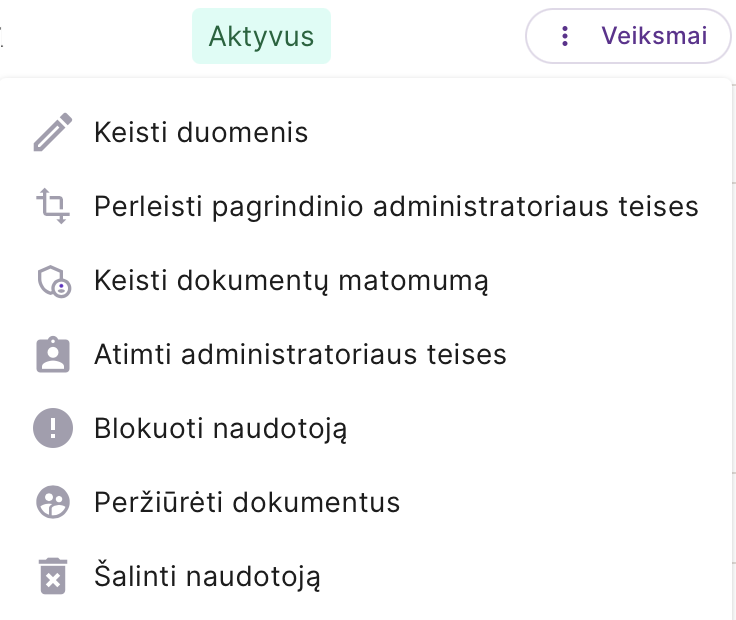736x620 pixels.
Task: Click the transfer arrows icon beside Perleisti
Action: pos(53,206)
